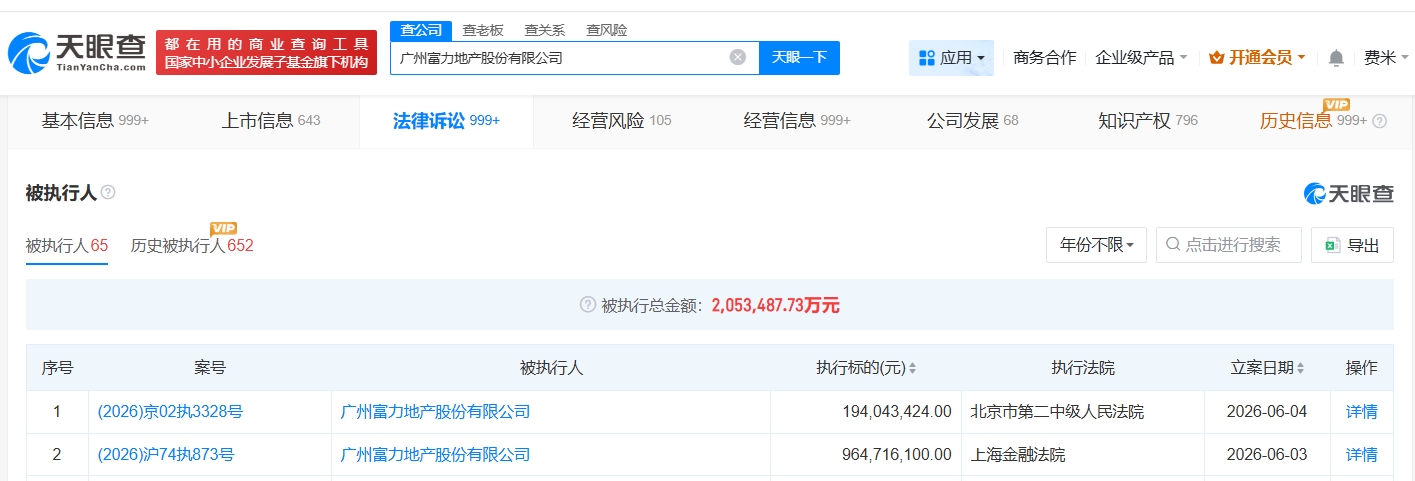Open 详情 for the 2026-06-04 case
This screenshot has width=1415, height=481.
(x=1361, y=411)
